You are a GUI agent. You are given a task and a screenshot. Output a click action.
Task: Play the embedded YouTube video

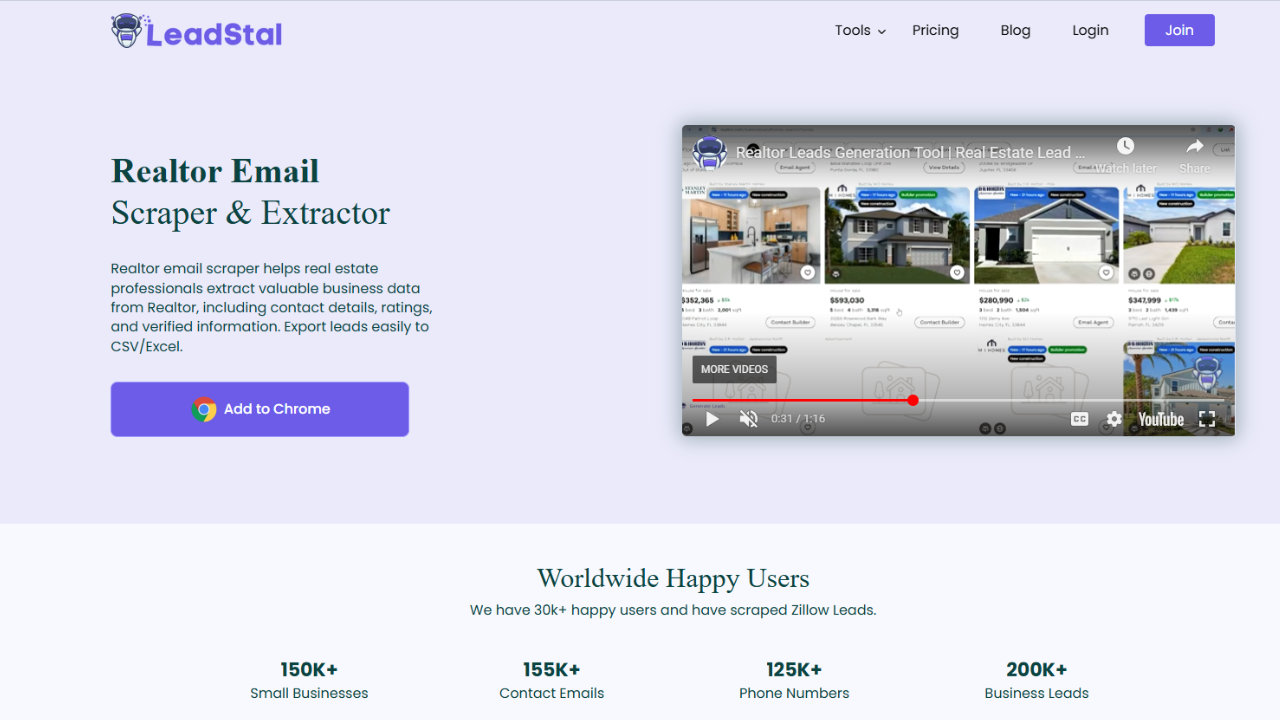pyautogui.click(x=712, y=419)
